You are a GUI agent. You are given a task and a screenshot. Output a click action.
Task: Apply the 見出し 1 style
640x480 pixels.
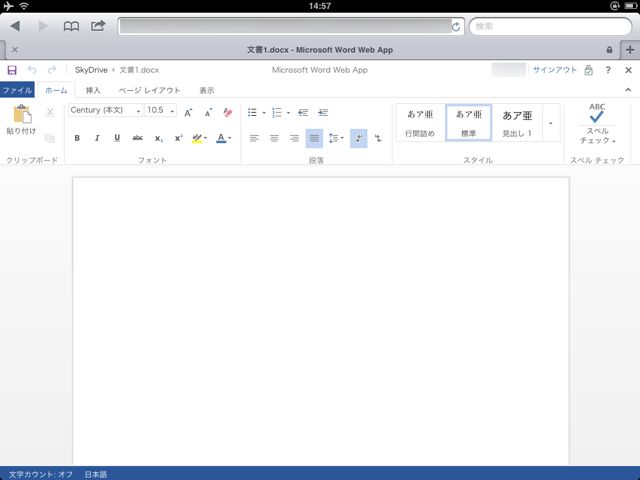pyautogui.click(x=517, y=123)
